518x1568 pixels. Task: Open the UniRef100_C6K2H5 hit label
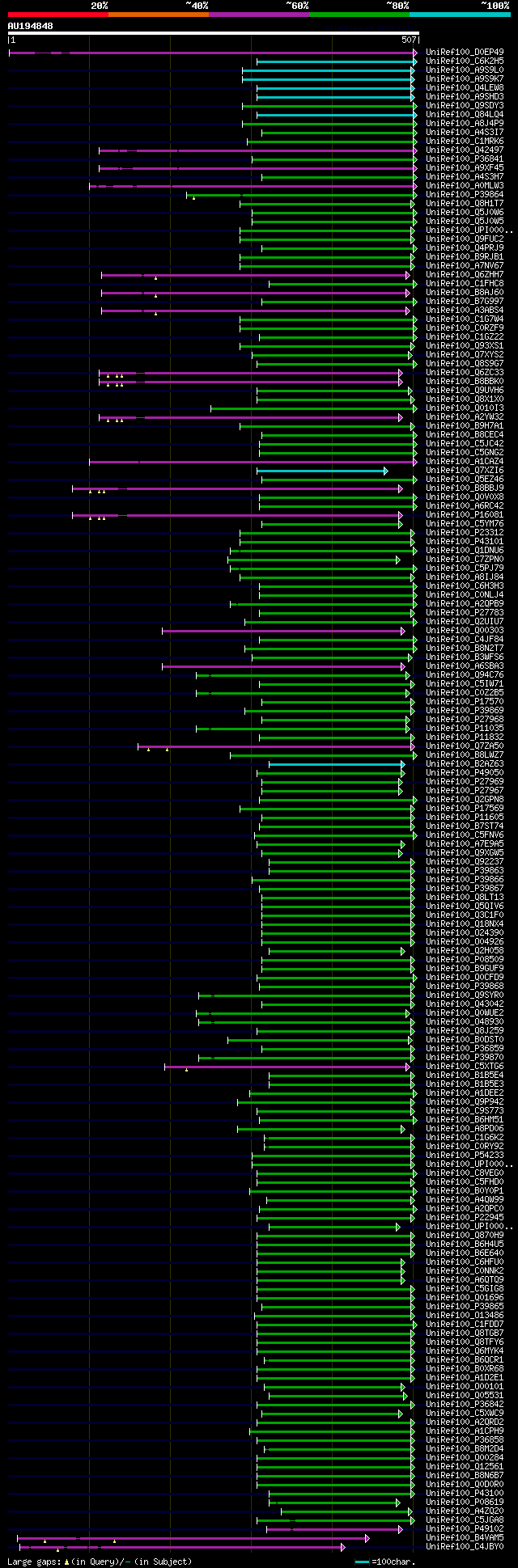465,61
